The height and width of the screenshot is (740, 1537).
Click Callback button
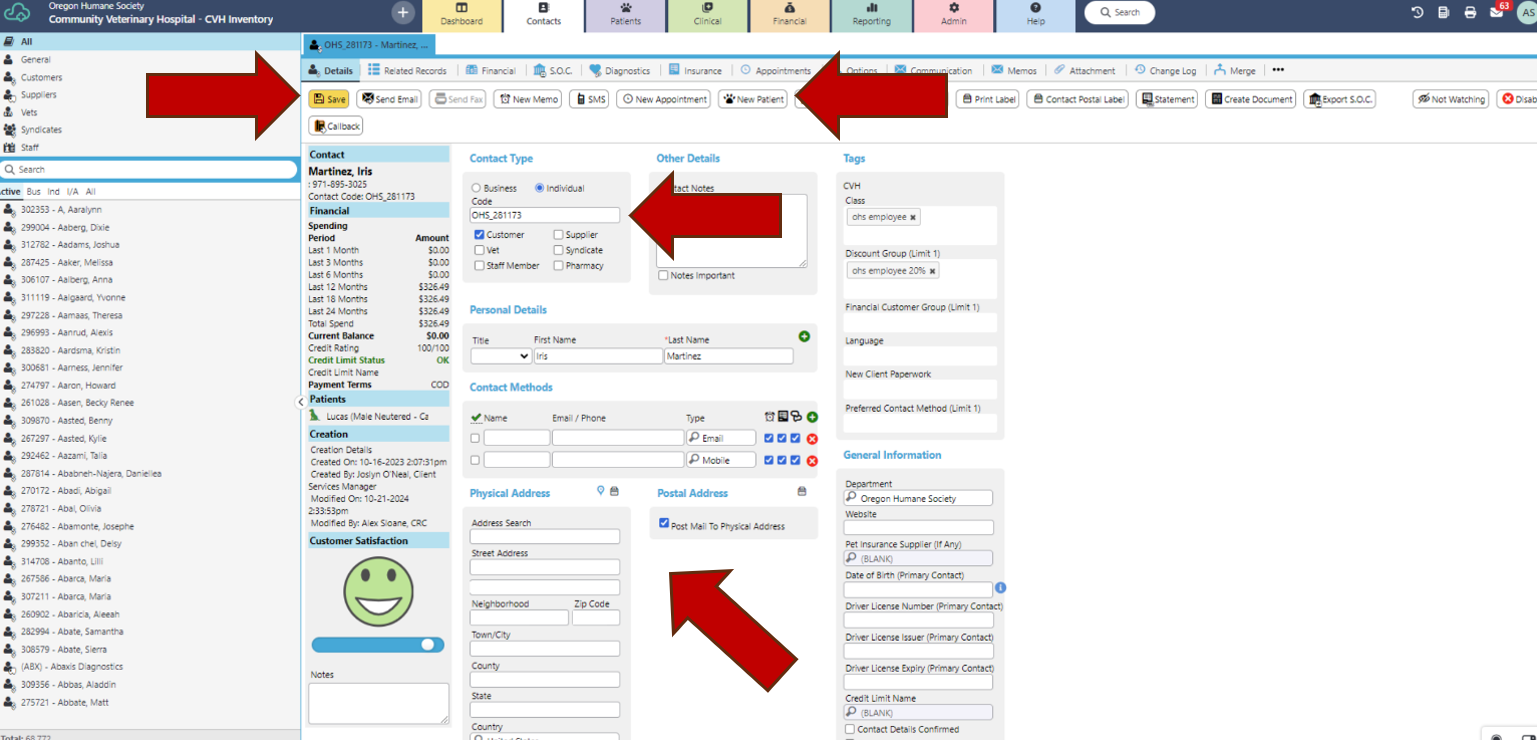pos(336,126)
